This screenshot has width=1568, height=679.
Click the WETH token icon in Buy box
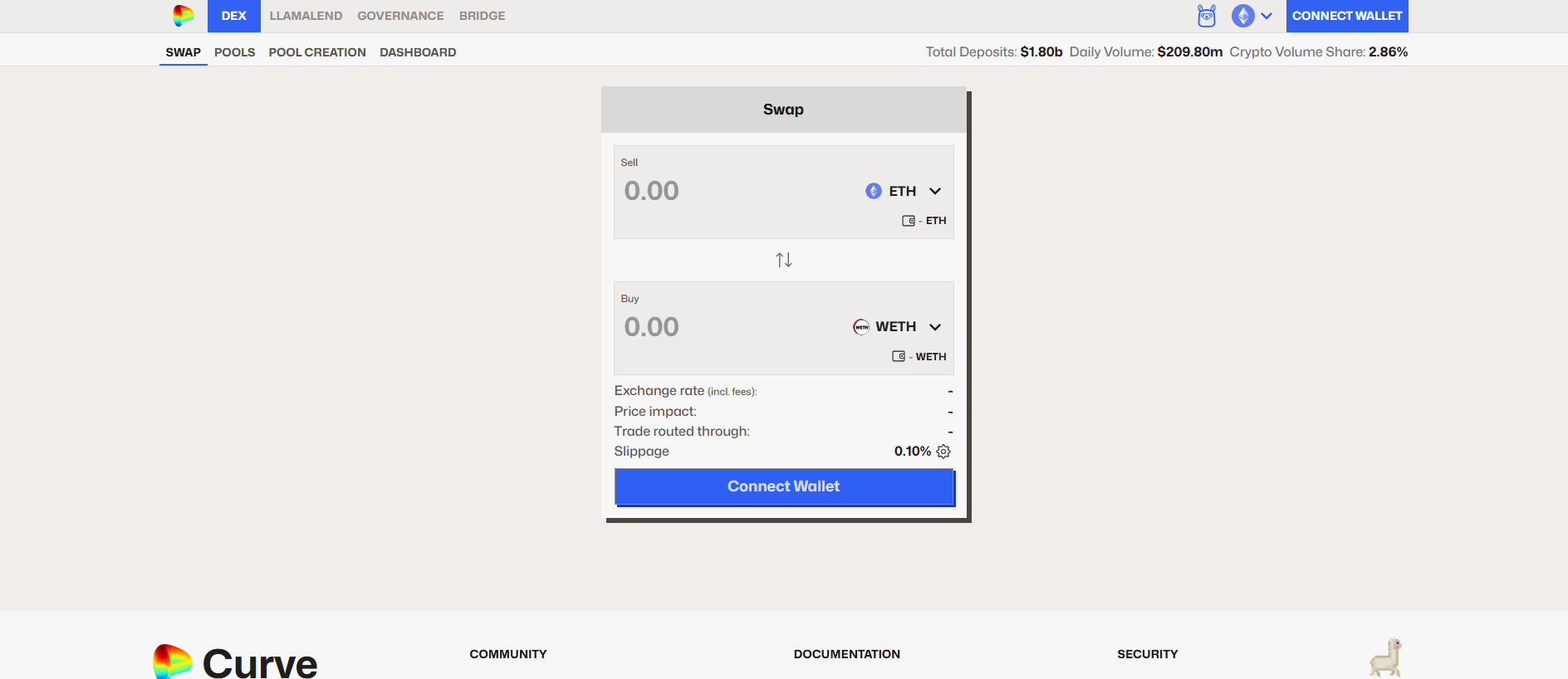(861, 327)
